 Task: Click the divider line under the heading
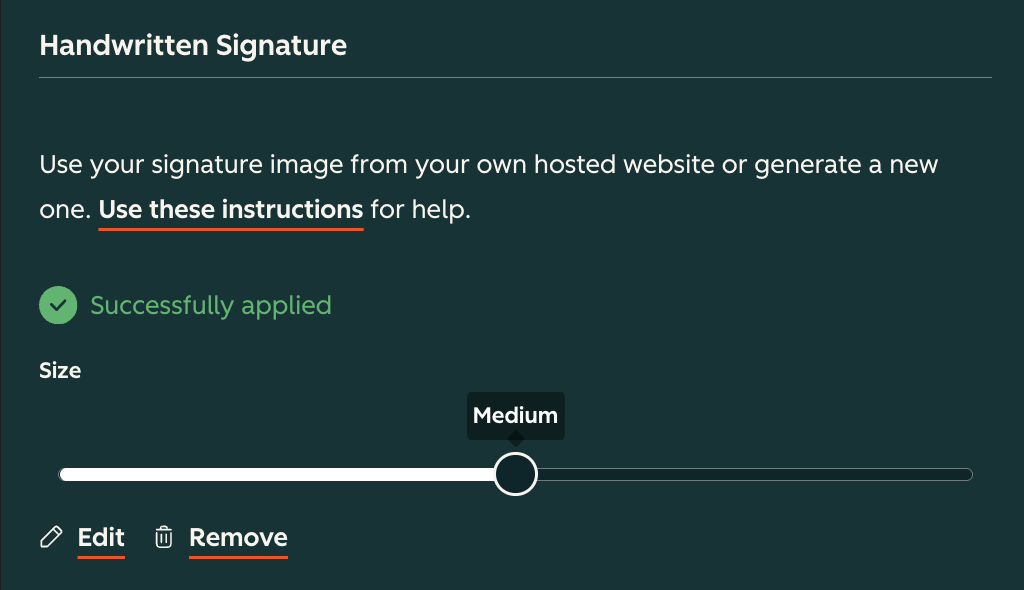pyautogui.click(x=515, y=77)
